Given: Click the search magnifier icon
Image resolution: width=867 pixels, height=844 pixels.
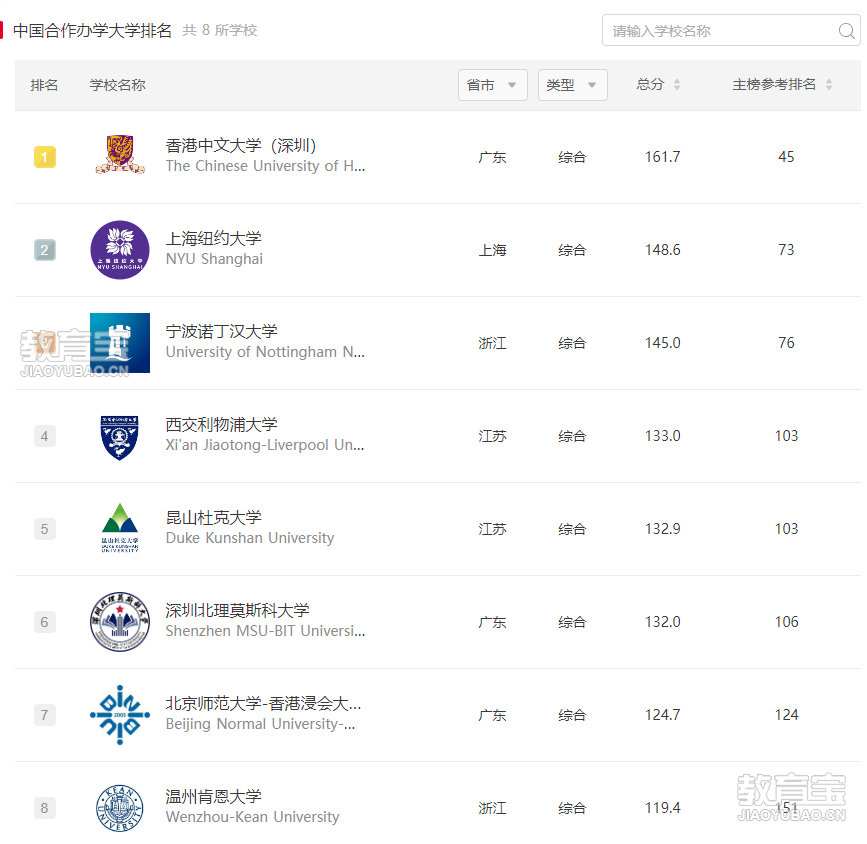Looking at the screenshot, I should [x=846, y=30].
